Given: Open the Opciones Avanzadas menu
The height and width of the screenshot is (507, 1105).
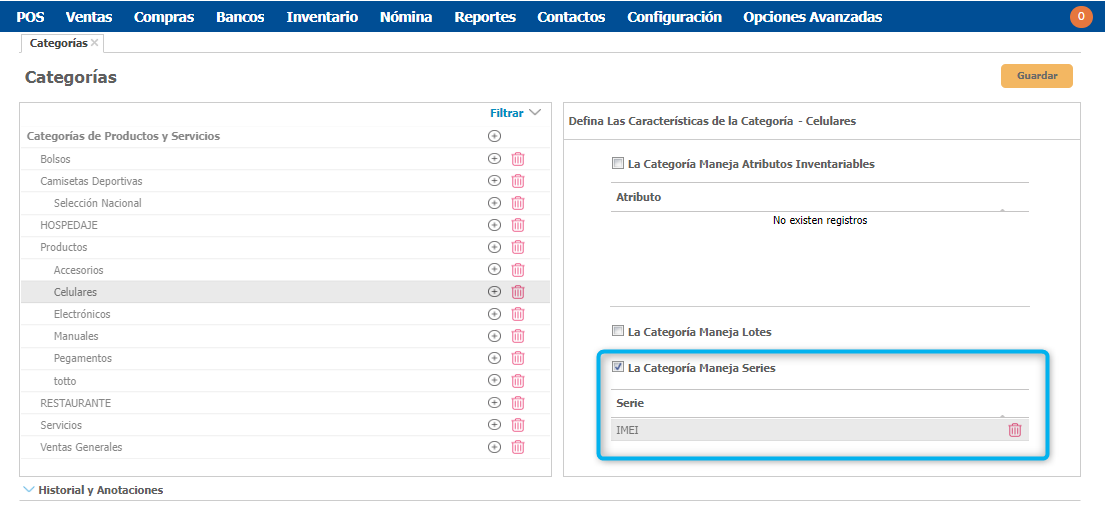Looking at the screenshot, I should tap(812, 17).
